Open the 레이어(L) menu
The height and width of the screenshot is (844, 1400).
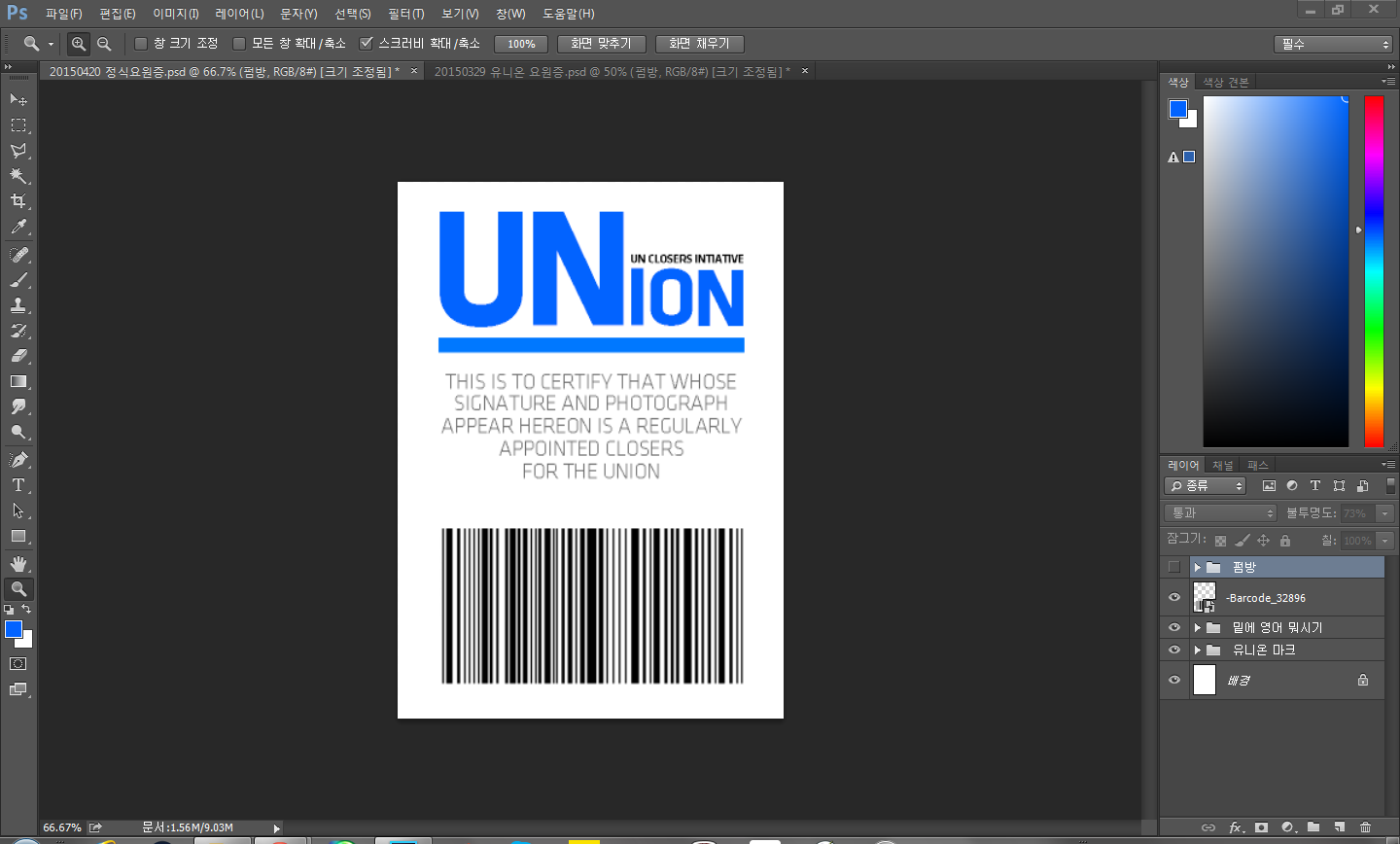click(239, 14)
